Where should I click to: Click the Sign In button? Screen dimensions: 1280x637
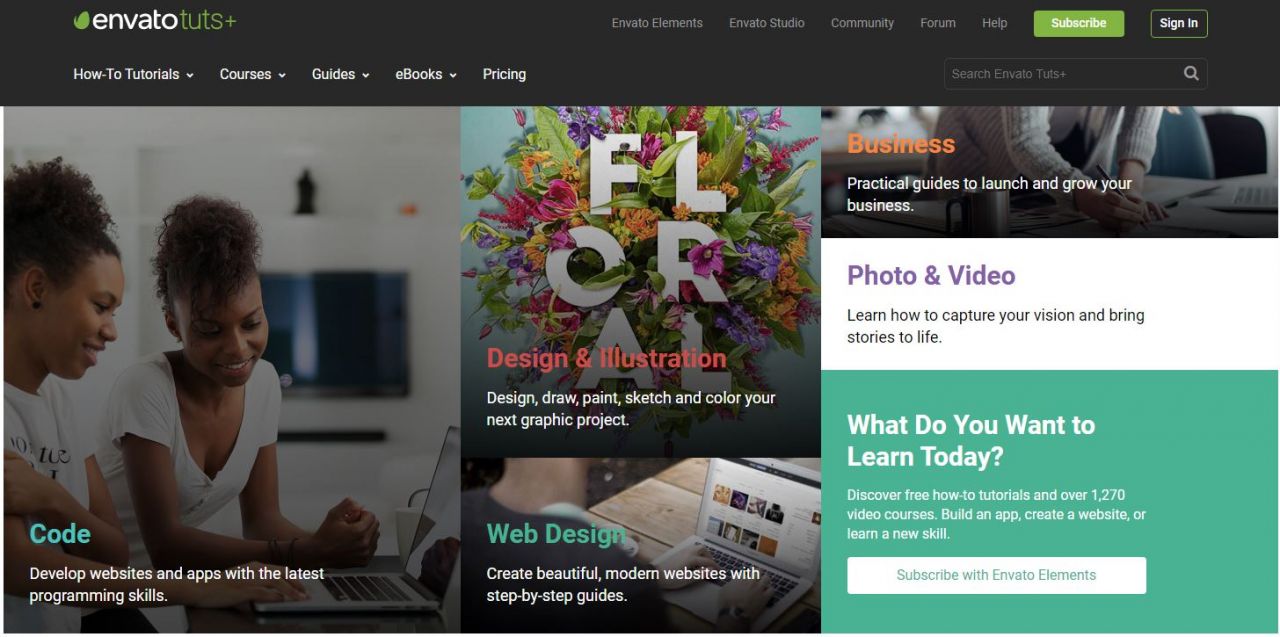1179,23
